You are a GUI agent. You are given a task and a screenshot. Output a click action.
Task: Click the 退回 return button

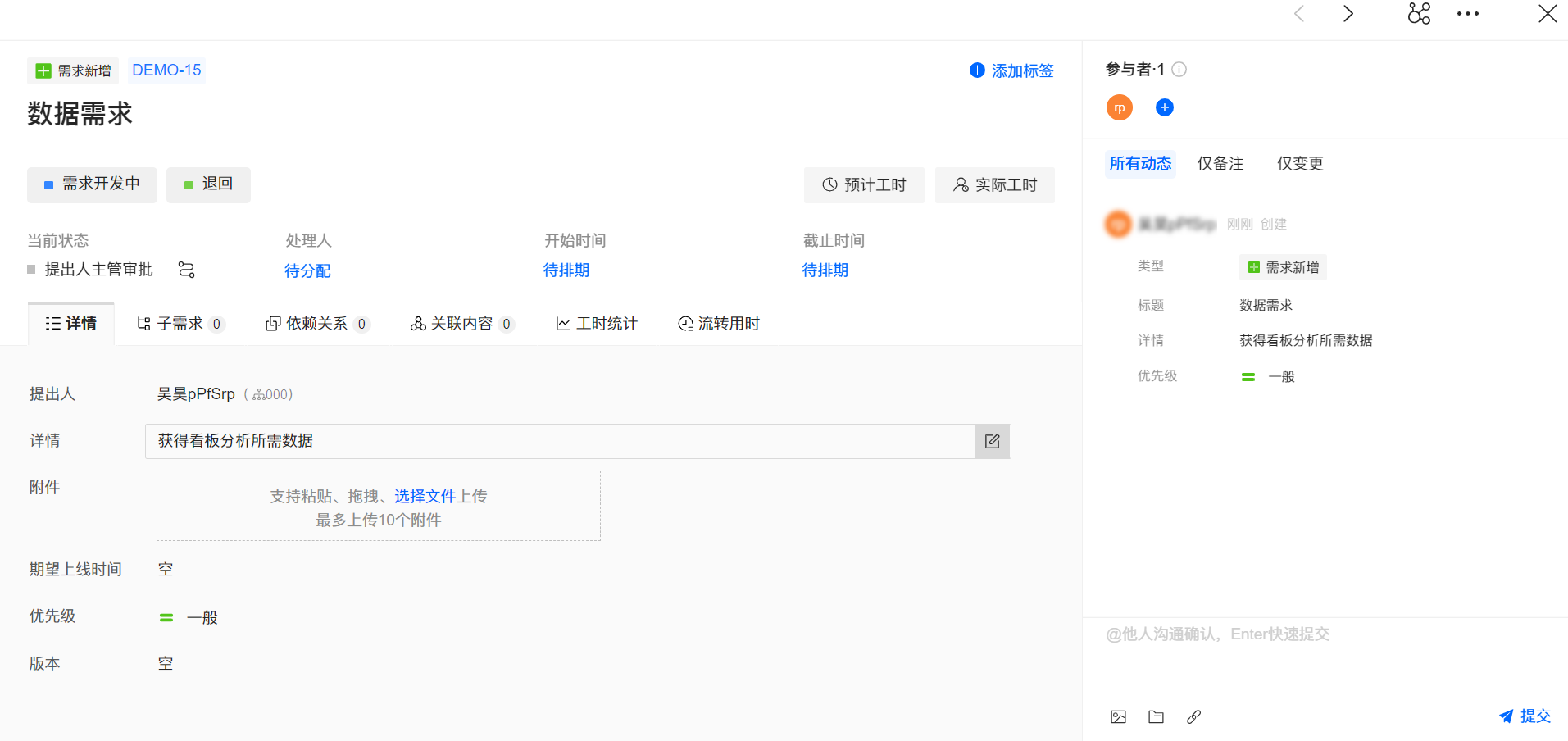[x=208, y=184]
